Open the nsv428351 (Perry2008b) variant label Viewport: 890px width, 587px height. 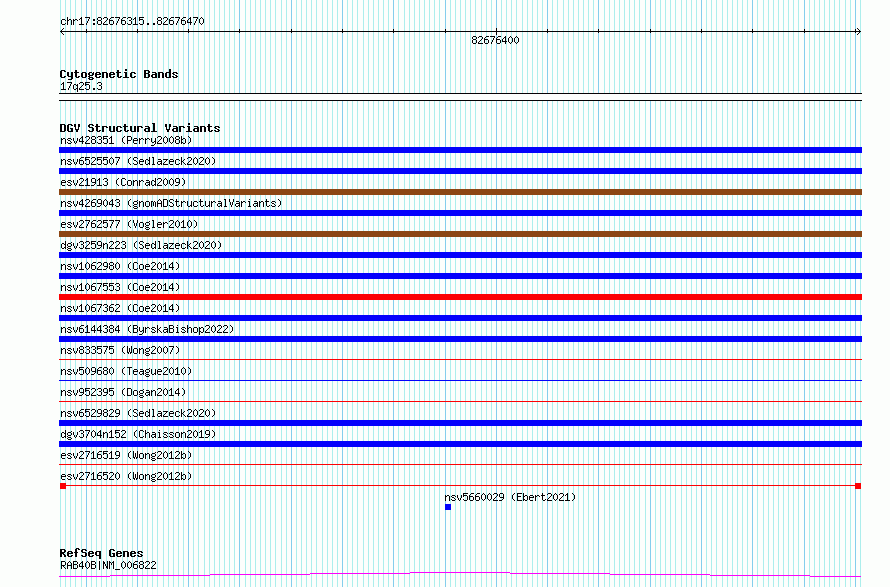click(126, 140)
